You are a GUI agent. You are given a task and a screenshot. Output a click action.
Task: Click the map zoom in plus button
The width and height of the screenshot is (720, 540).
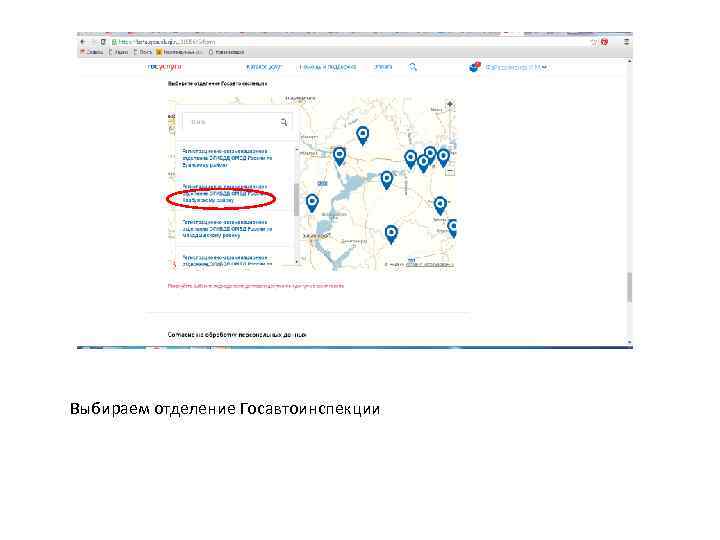tap(450, 104)
